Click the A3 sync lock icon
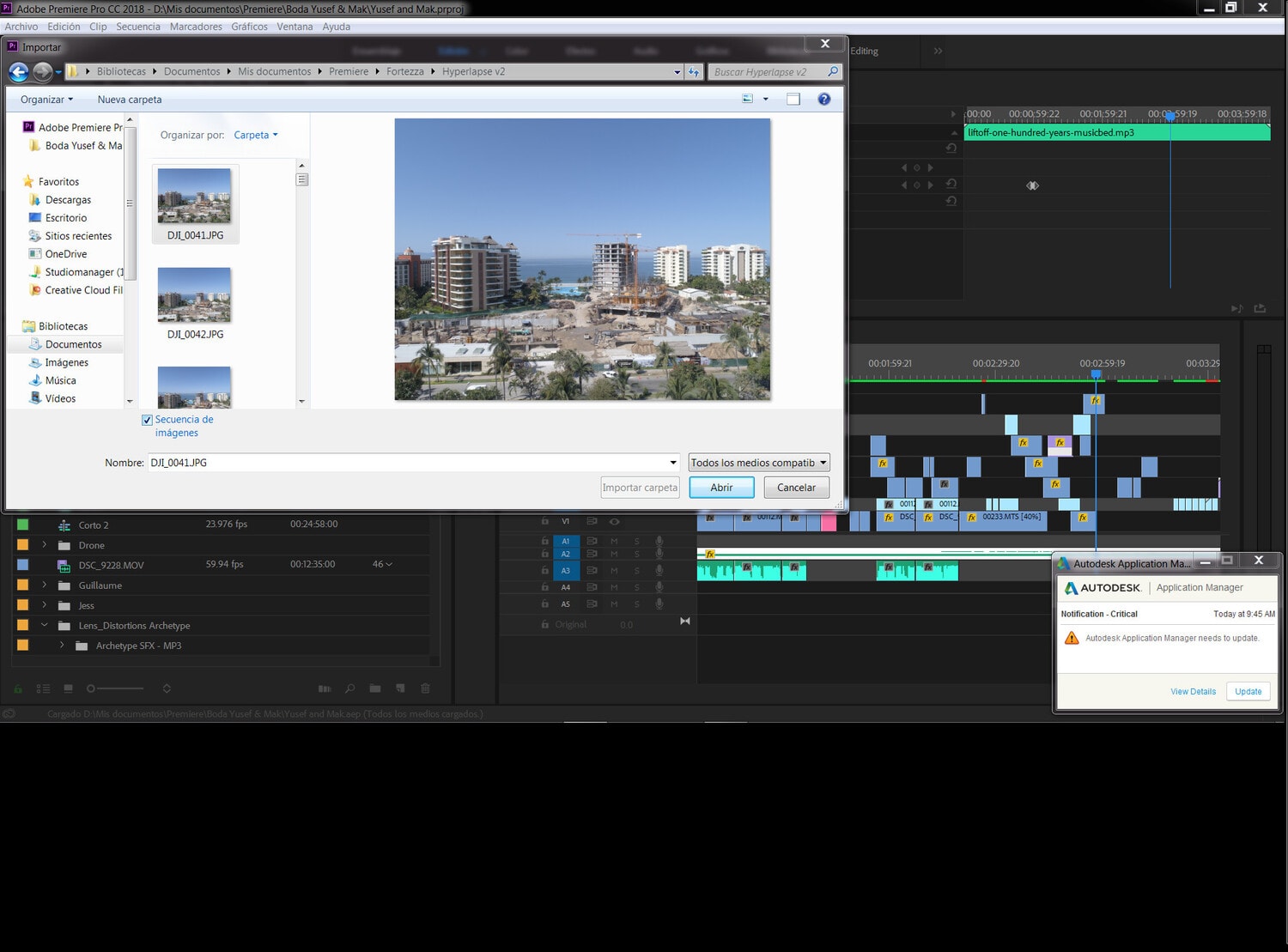 pyautogui.click(x=592, y=570)
